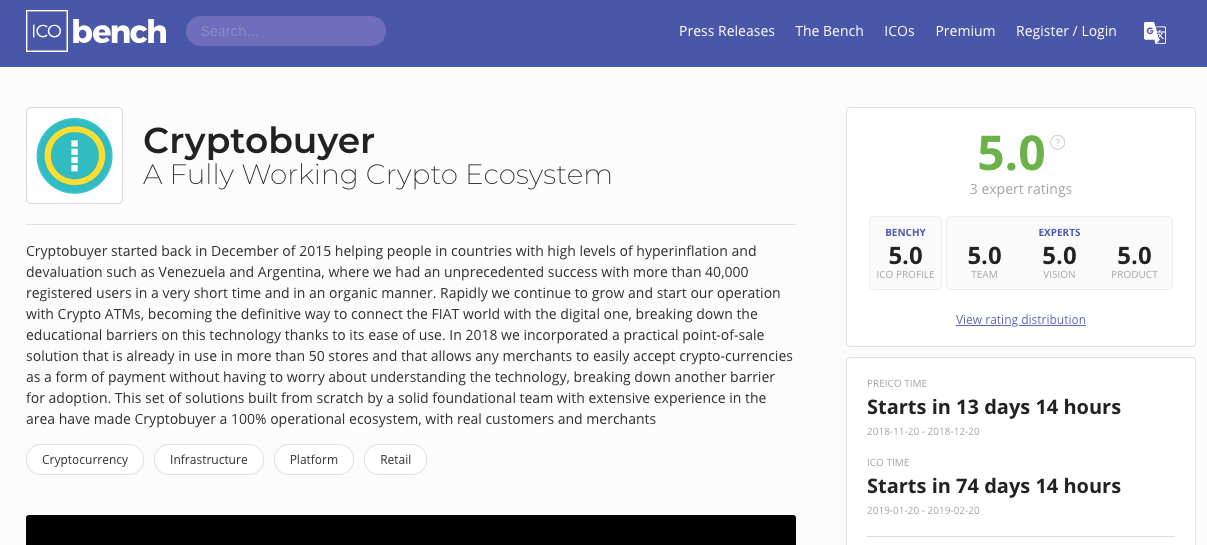1207x545 pixels.
Task: Click the rating help question mark icon
Action: pyautogui.click(x=1058, y=143)
